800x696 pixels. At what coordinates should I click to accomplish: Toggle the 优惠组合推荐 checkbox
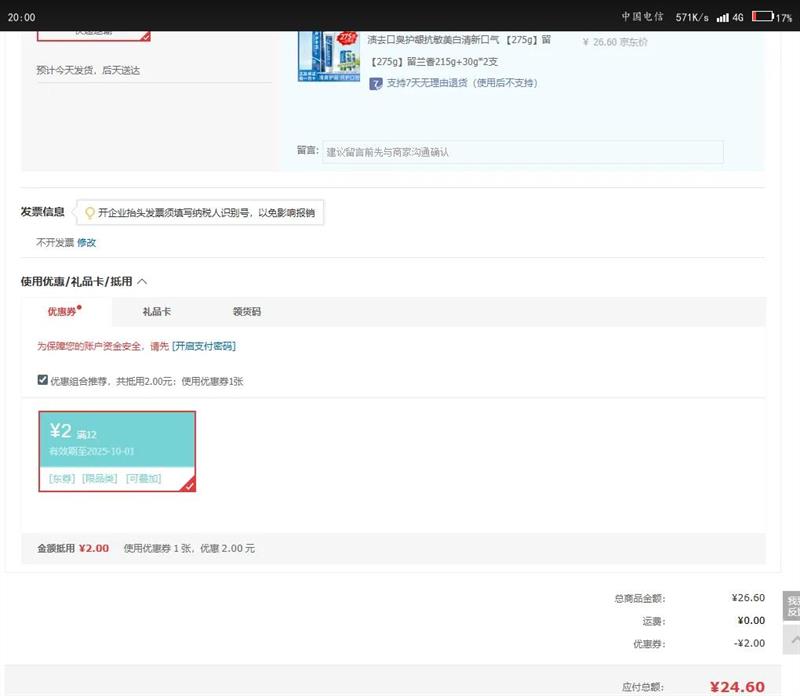coord(42,380)
